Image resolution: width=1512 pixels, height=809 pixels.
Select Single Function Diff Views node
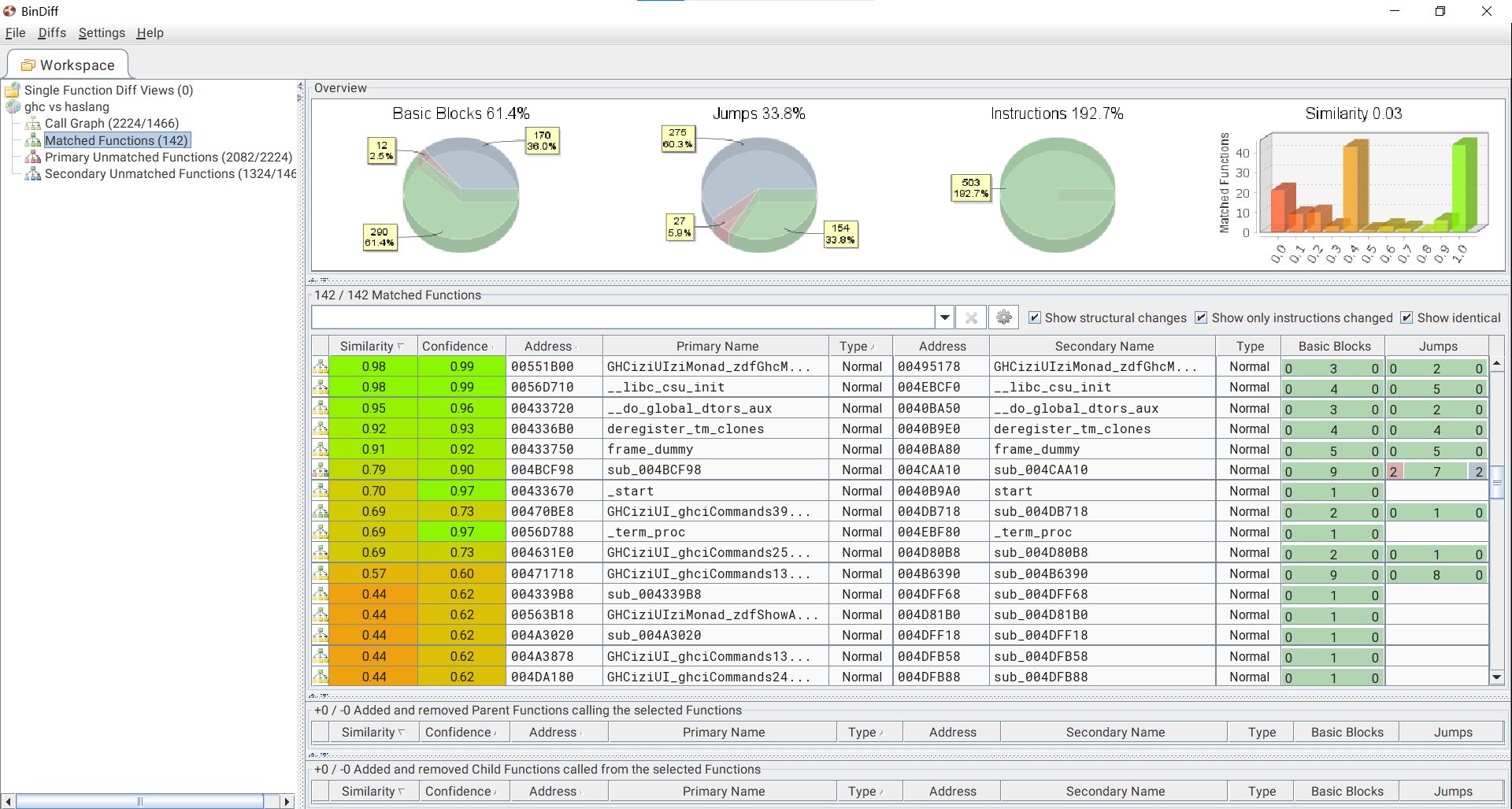pyautogui.click(x=109, y=90)
